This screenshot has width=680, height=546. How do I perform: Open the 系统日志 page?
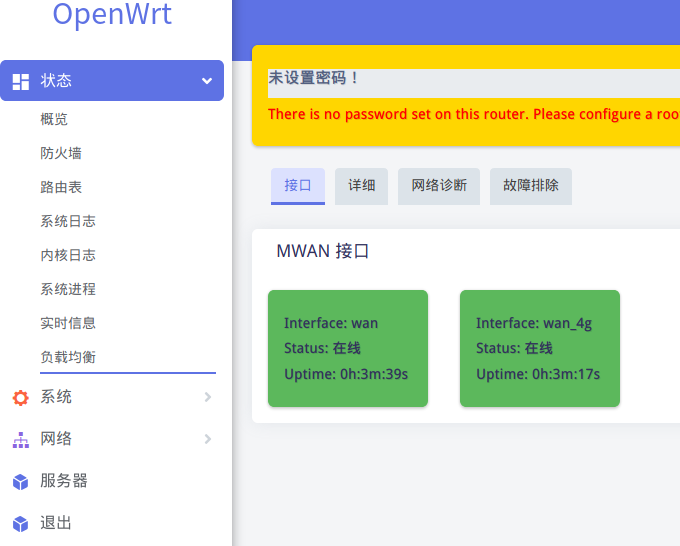68,221
